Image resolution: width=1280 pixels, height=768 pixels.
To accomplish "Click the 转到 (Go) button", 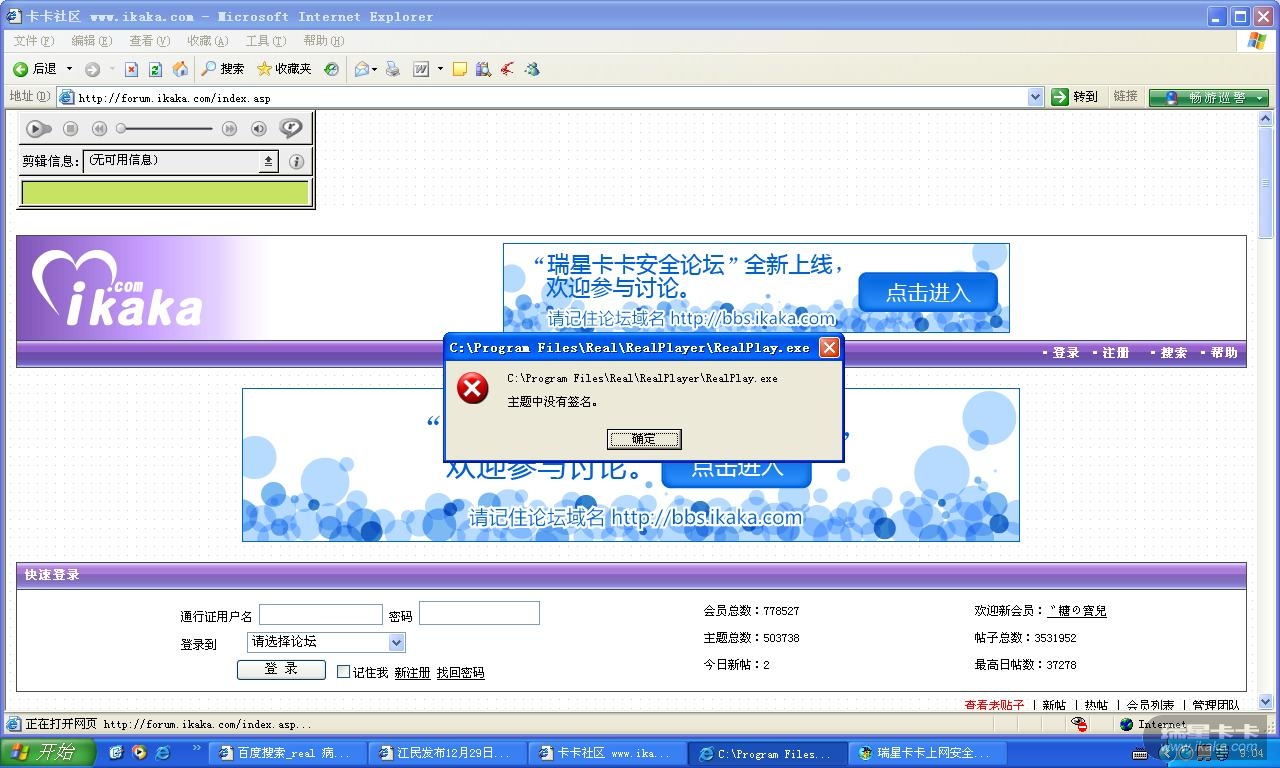I will tap(1075, 97).
